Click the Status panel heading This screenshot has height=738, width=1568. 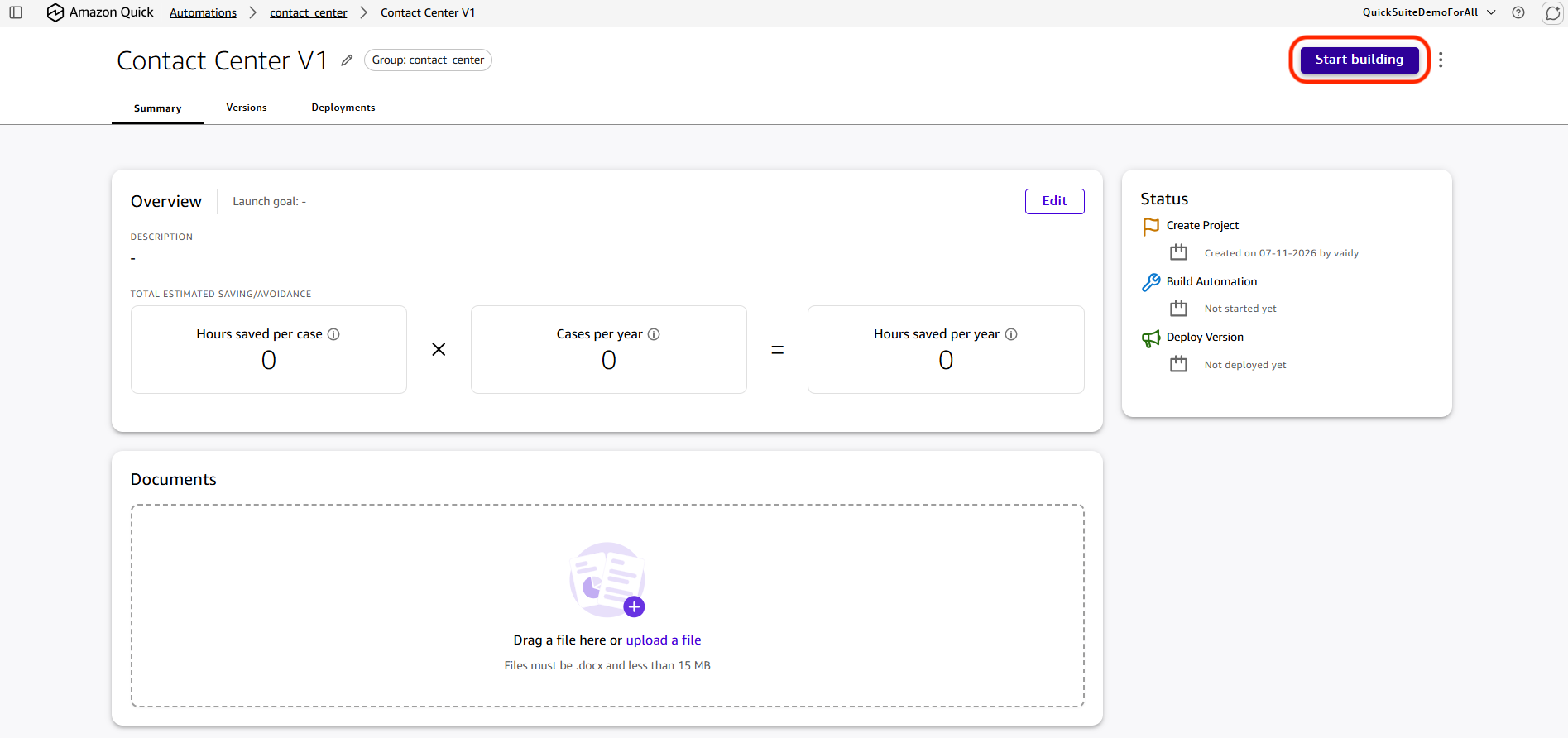(x=1164, y=199)
